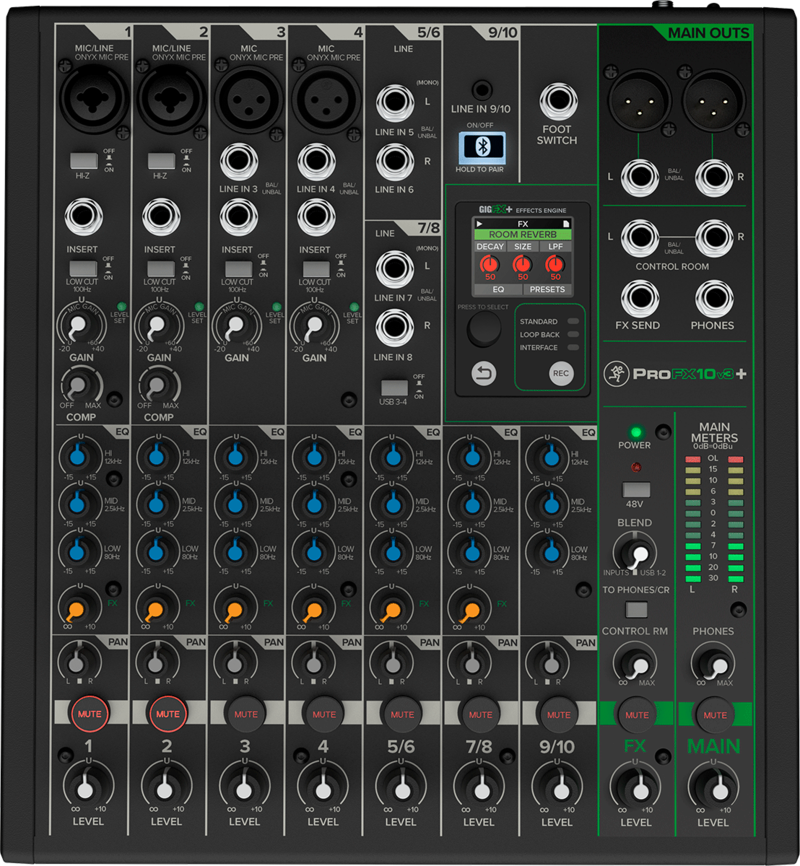
Task: Click channel 1 GAIN knob
Action: [81, 327]
